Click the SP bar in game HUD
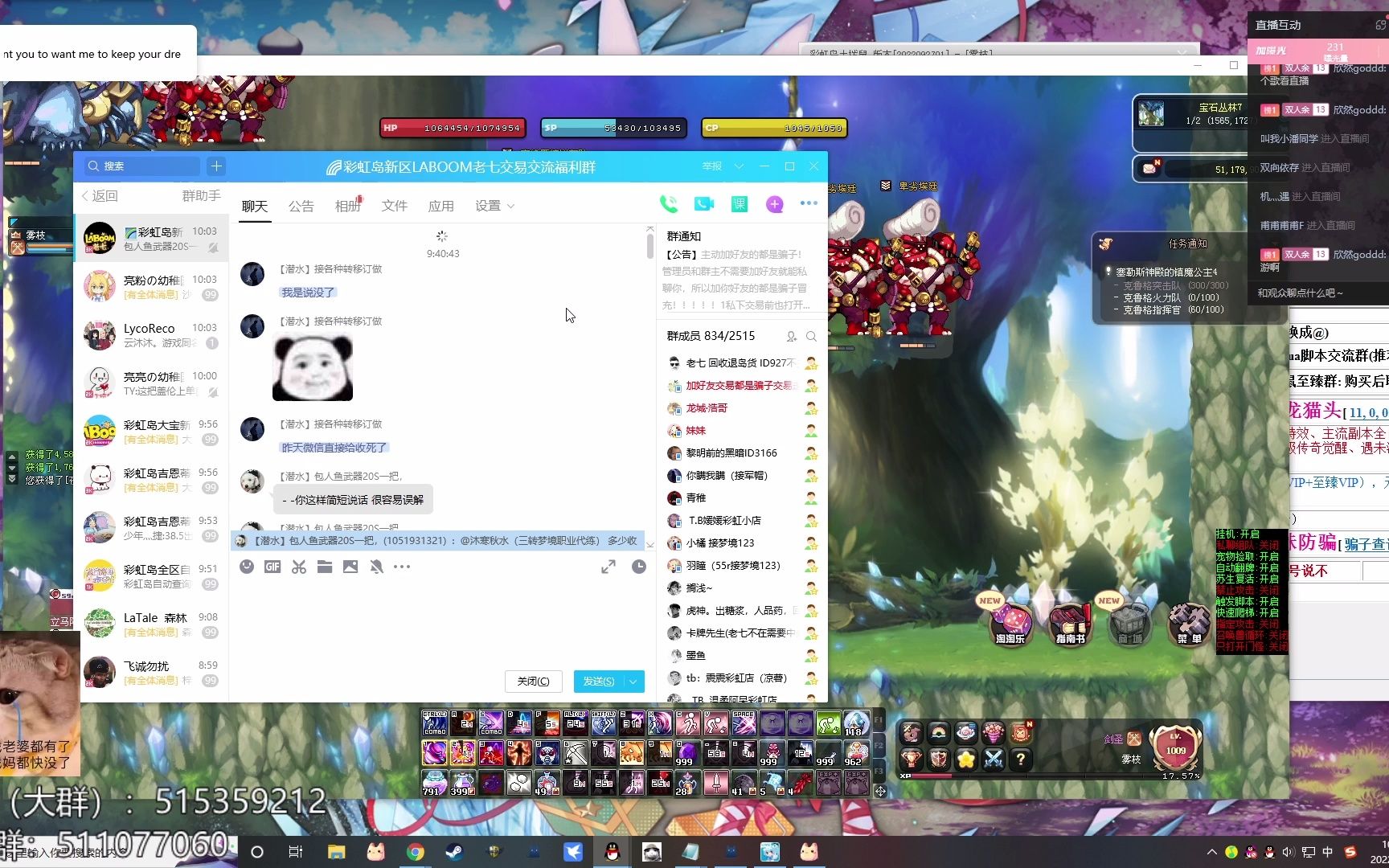 tap(613, 128)
